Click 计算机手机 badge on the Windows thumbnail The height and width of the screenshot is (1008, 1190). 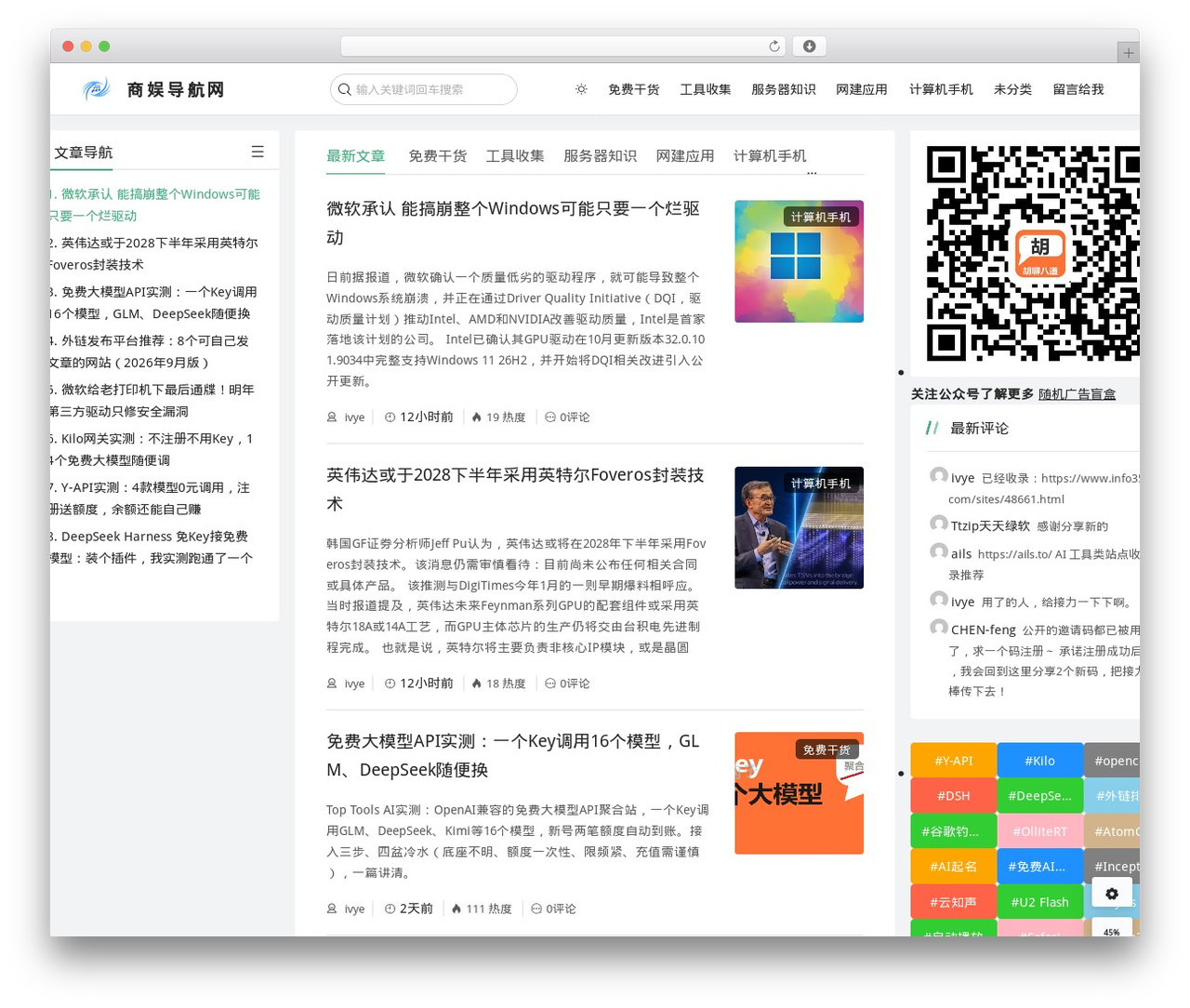[x=820, y=217]
